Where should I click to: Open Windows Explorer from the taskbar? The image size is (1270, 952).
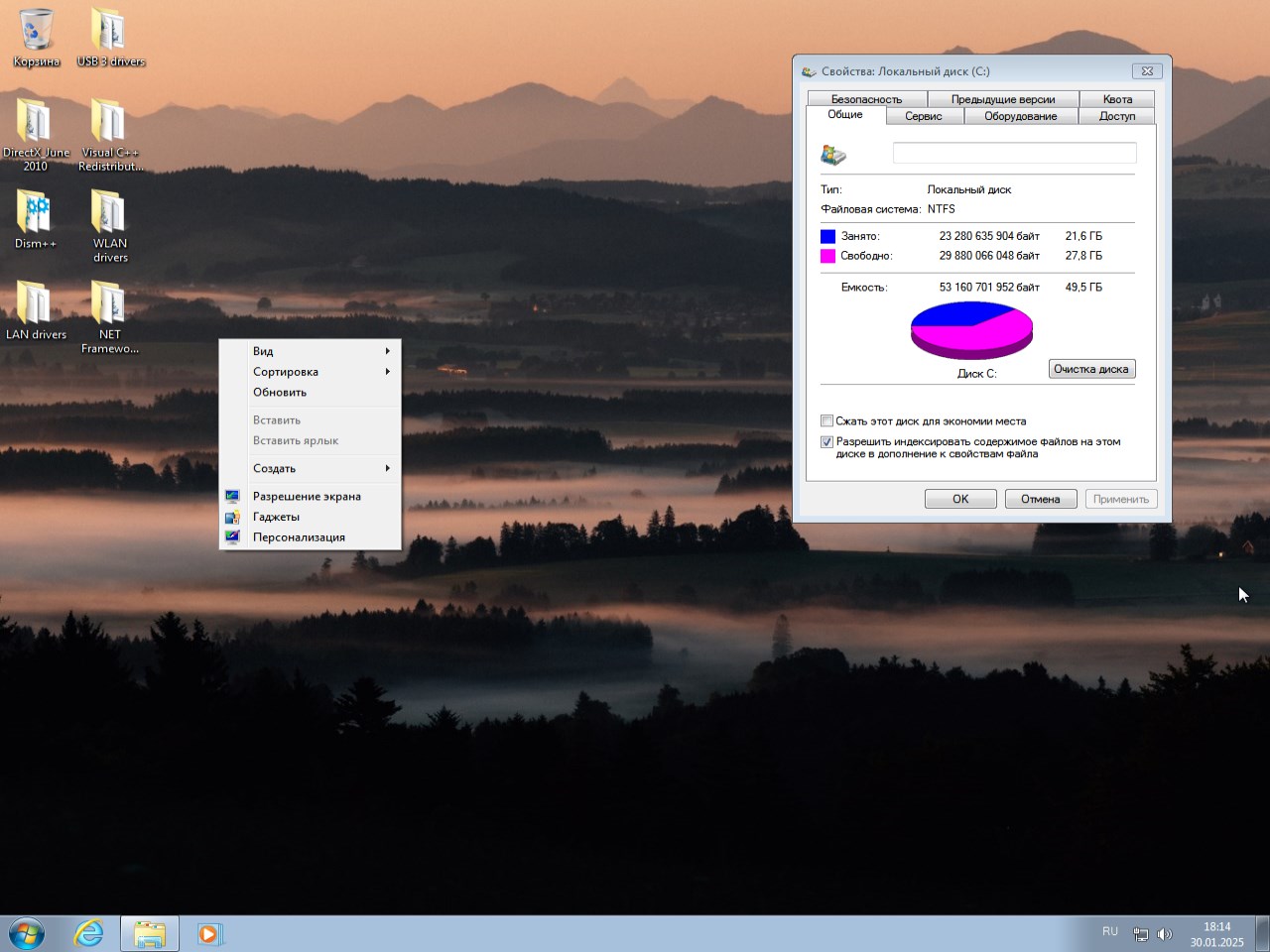(149, 933)
